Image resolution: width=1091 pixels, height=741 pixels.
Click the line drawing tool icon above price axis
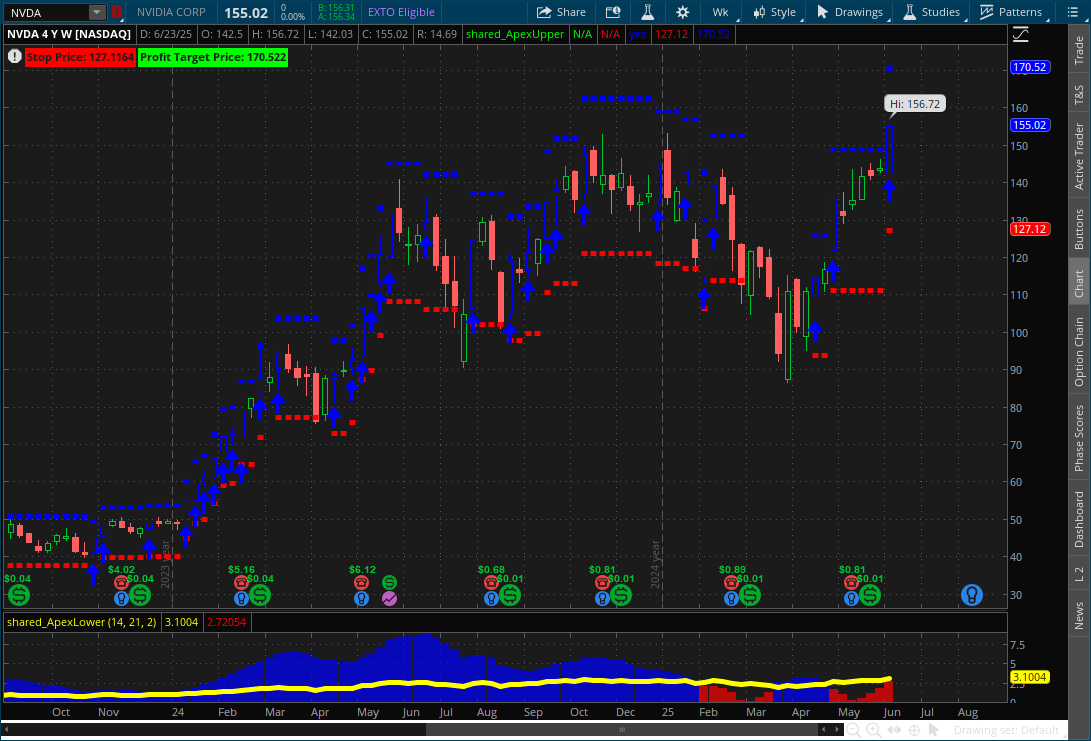tap(1020, 34)
